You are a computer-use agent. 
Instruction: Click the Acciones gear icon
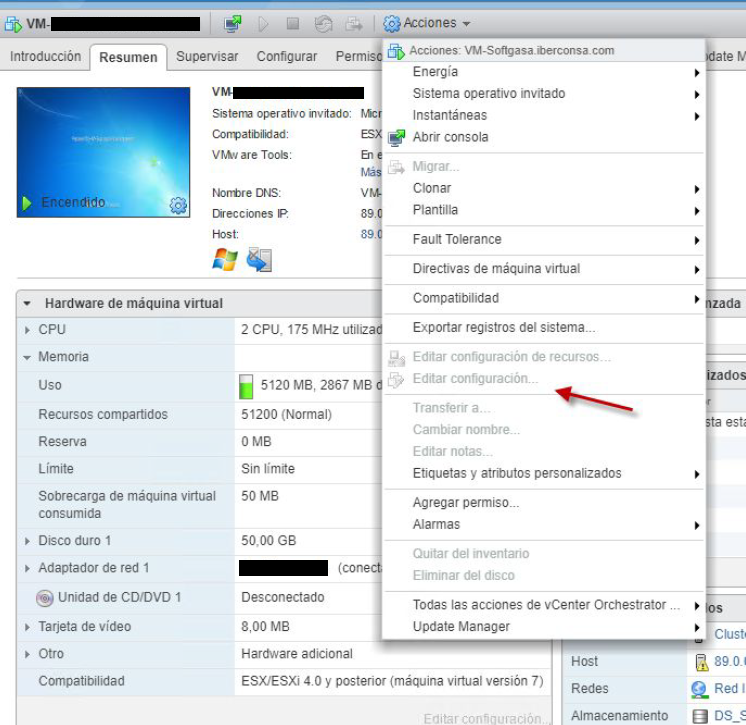click(392, 24)
